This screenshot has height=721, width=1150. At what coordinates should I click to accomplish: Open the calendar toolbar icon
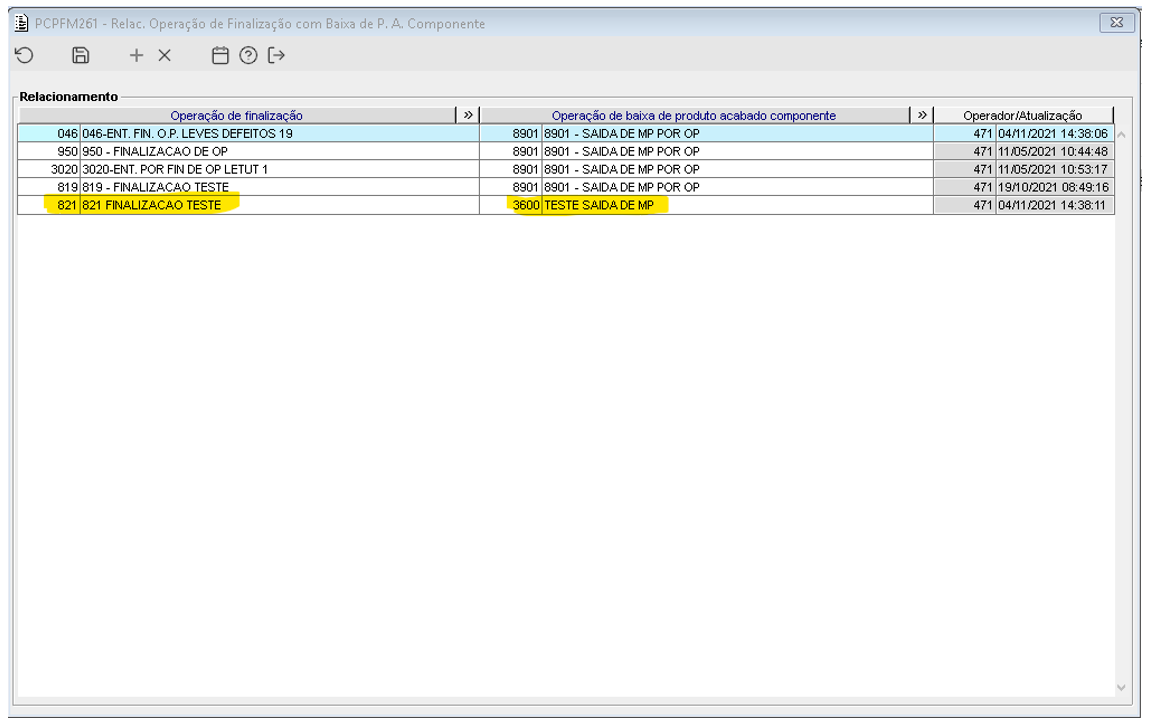coord(220,56)
